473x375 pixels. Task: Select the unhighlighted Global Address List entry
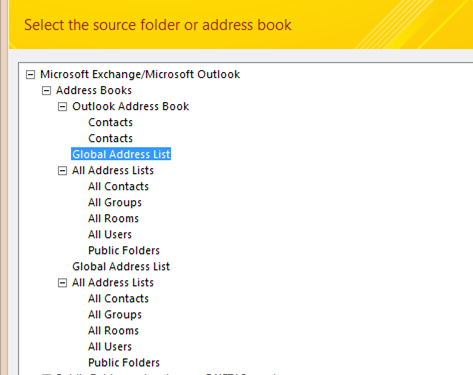(121, 266)
